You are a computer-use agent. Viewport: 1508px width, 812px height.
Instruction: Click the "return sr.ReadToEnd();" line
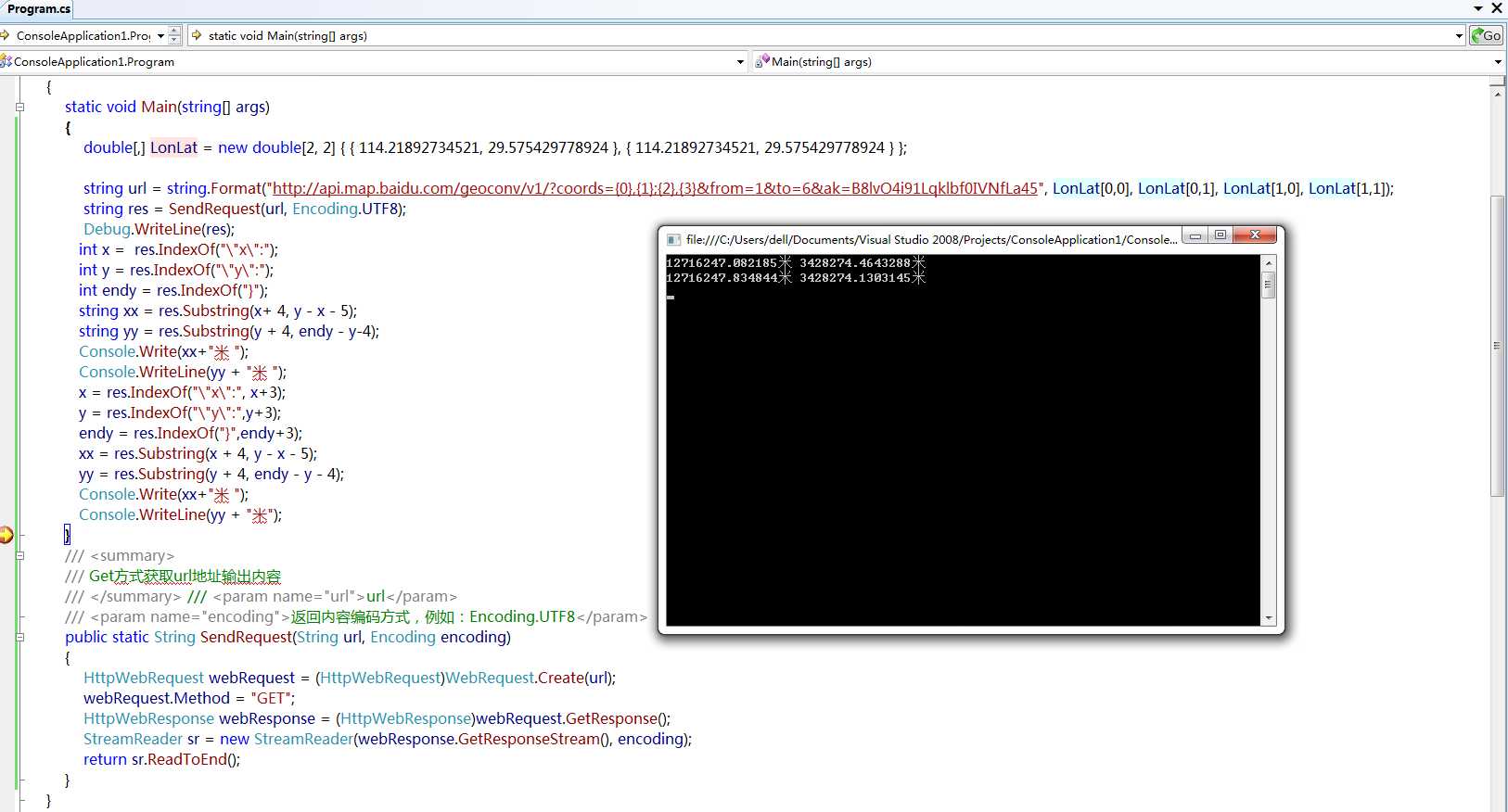click(x=161, y=759)
